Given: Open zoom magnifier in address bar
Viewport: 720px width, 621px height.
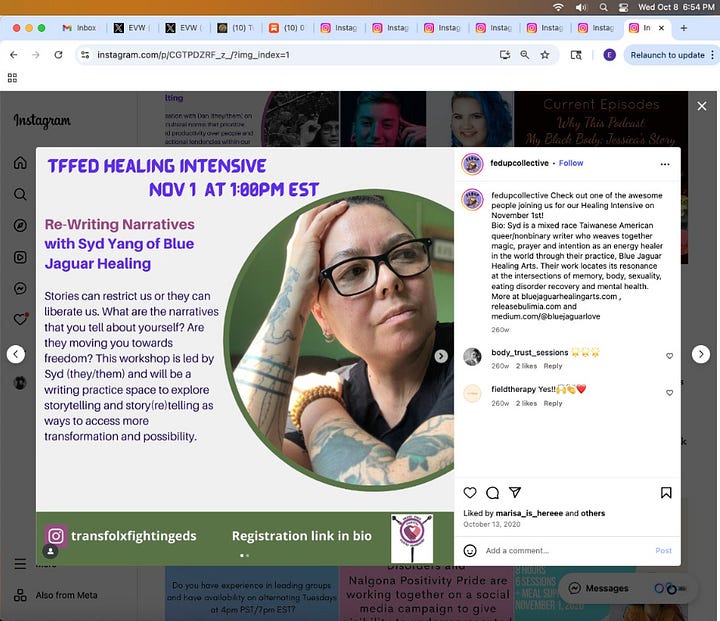Looking at the screenshot, I should [524, 55].
